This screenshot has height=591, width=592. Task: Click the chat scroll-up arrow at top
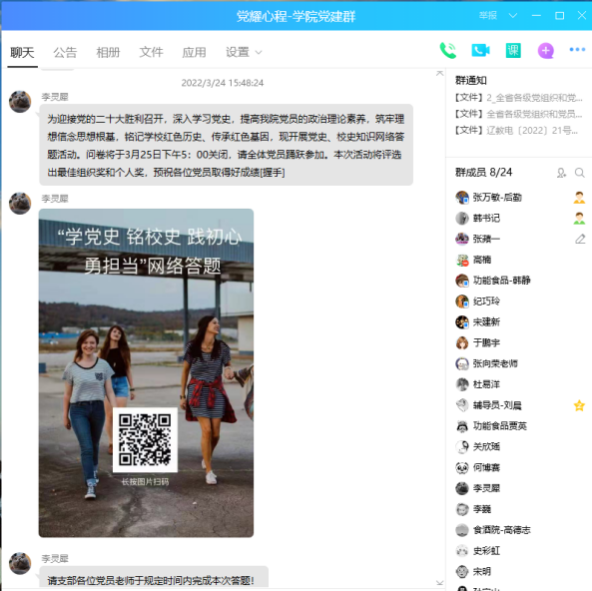click(439, 73)
